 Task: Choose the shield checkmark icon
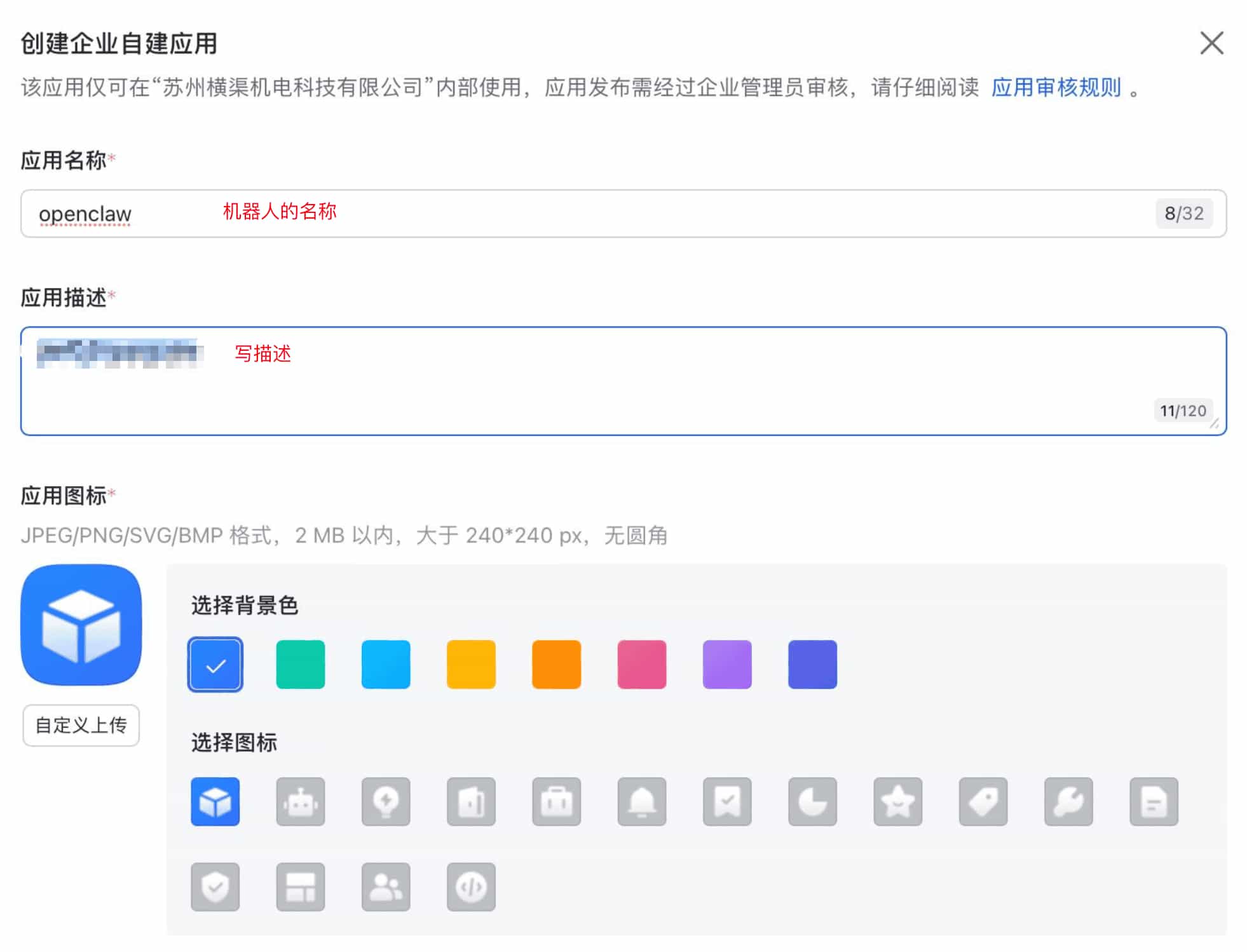coord(215,887)
